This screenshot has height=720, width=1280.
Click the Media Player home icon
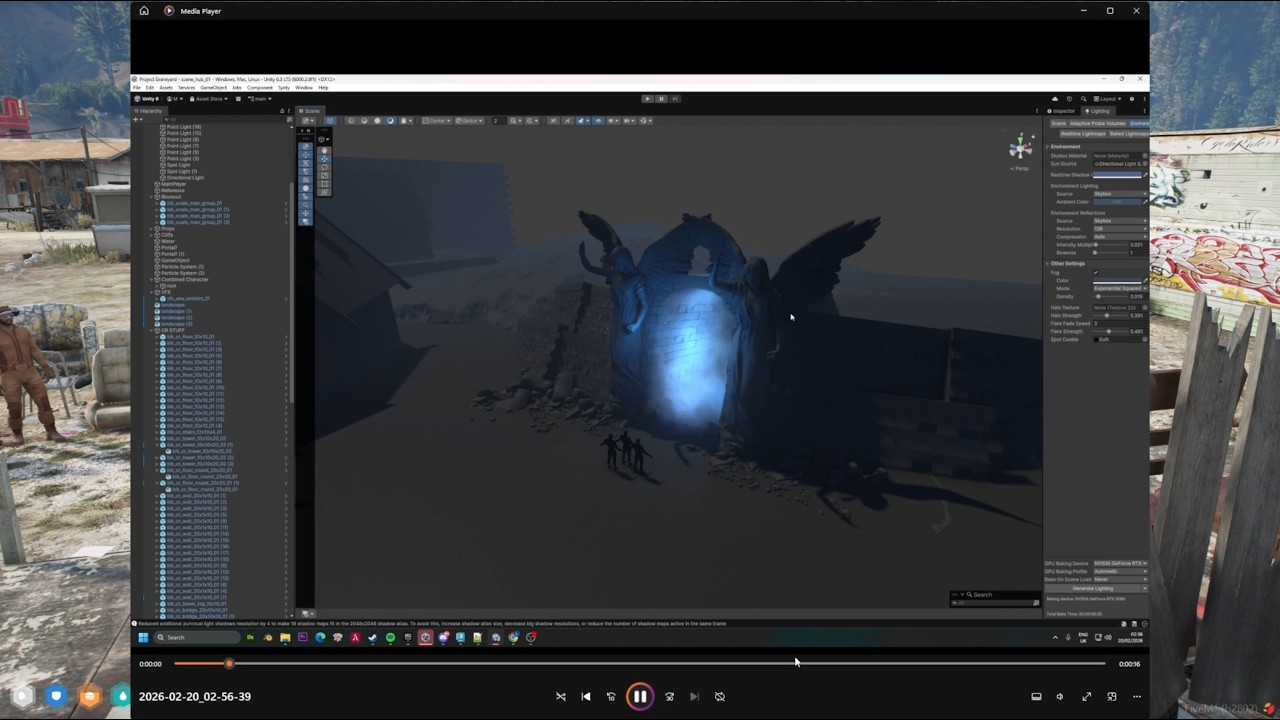[144, 10]
